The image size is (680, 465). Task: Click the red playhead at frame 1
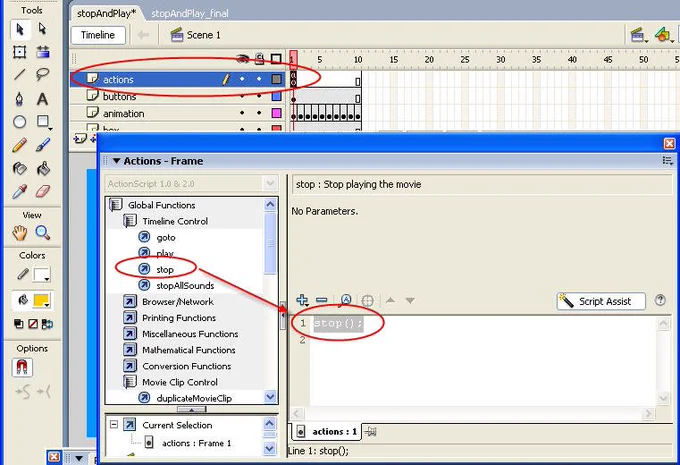coord(294,59)
